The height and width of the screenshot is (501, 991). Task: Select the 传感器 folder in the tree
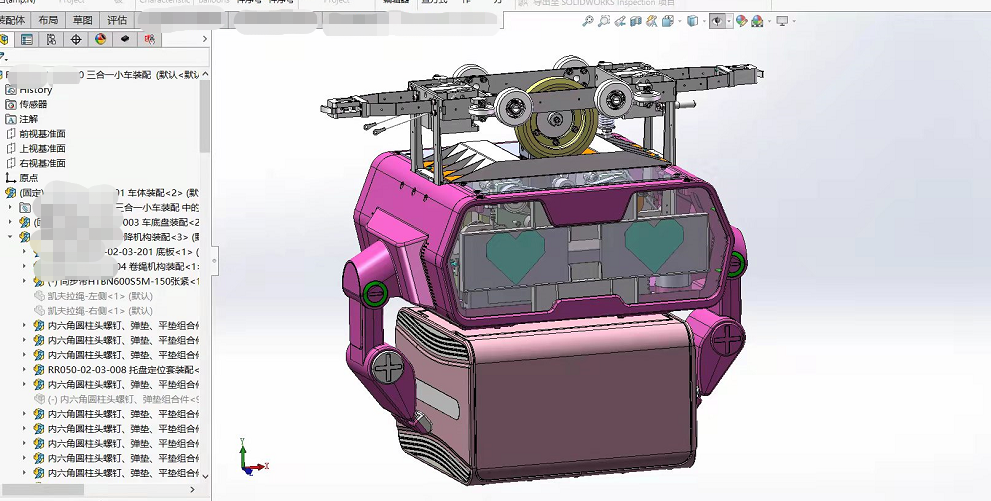(33, 104)
